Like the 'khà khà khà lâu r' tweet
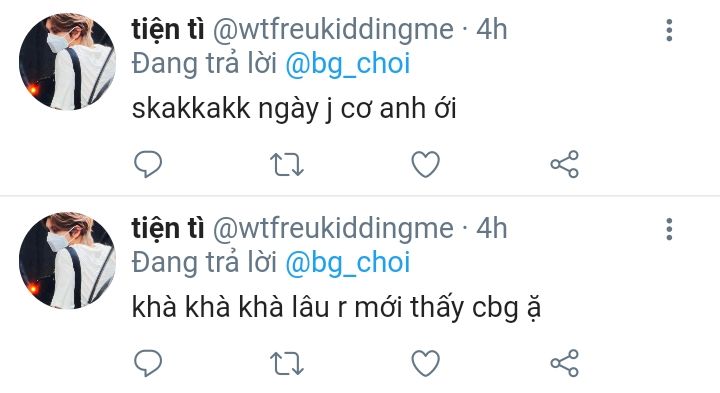 426,364
